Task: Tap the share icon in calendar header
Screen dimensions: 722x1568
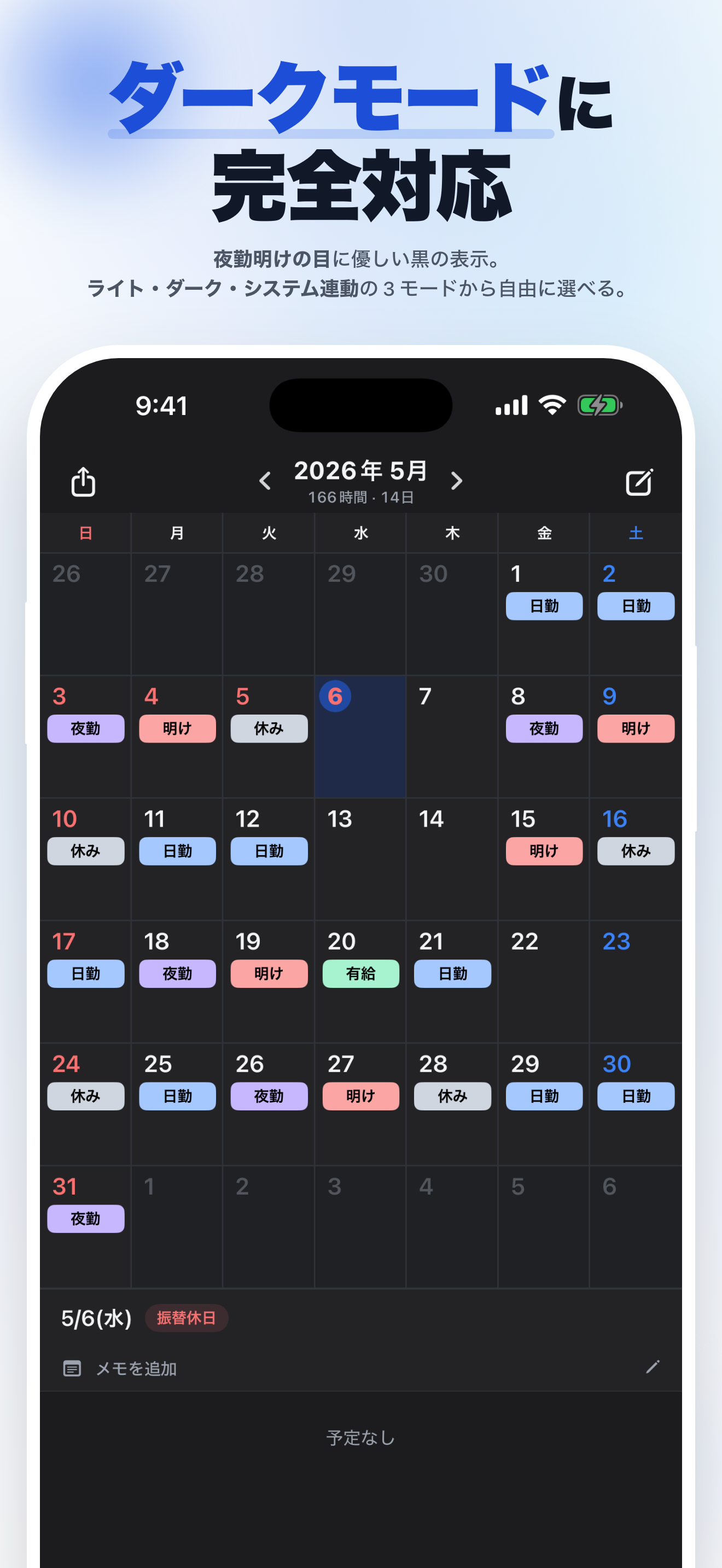Action: (x=83, y=482)
